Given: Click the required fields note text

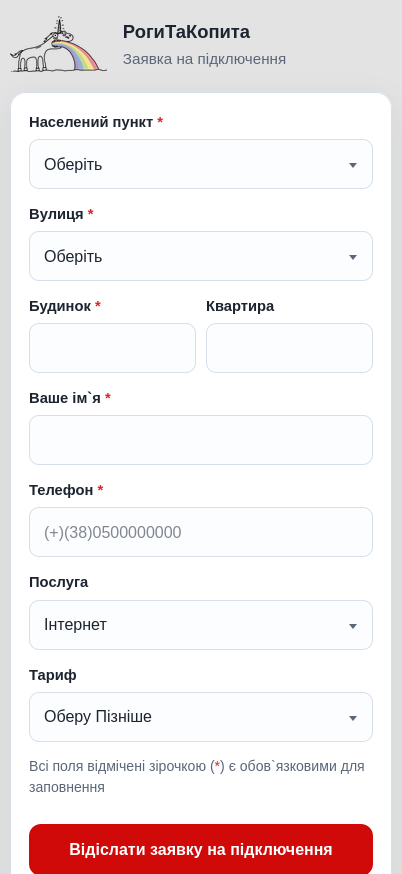Looking at the screenshot, I should (197, 777).
